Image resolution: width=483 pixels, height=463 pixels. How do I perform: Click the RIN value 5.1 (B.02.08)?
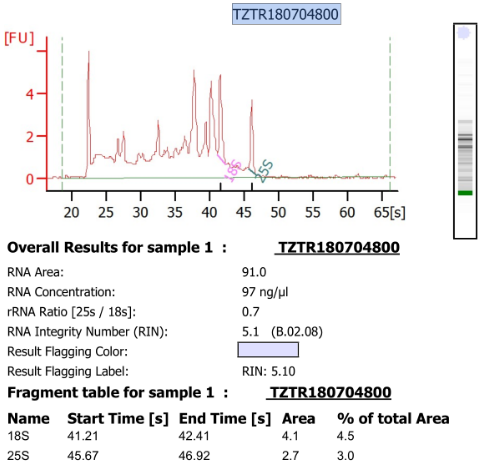coord(282,332)
